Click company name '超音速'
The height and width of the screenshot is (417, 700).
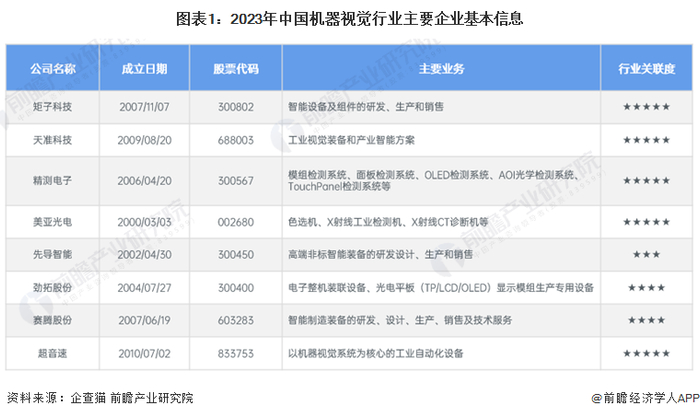click(x=53, y=354)
